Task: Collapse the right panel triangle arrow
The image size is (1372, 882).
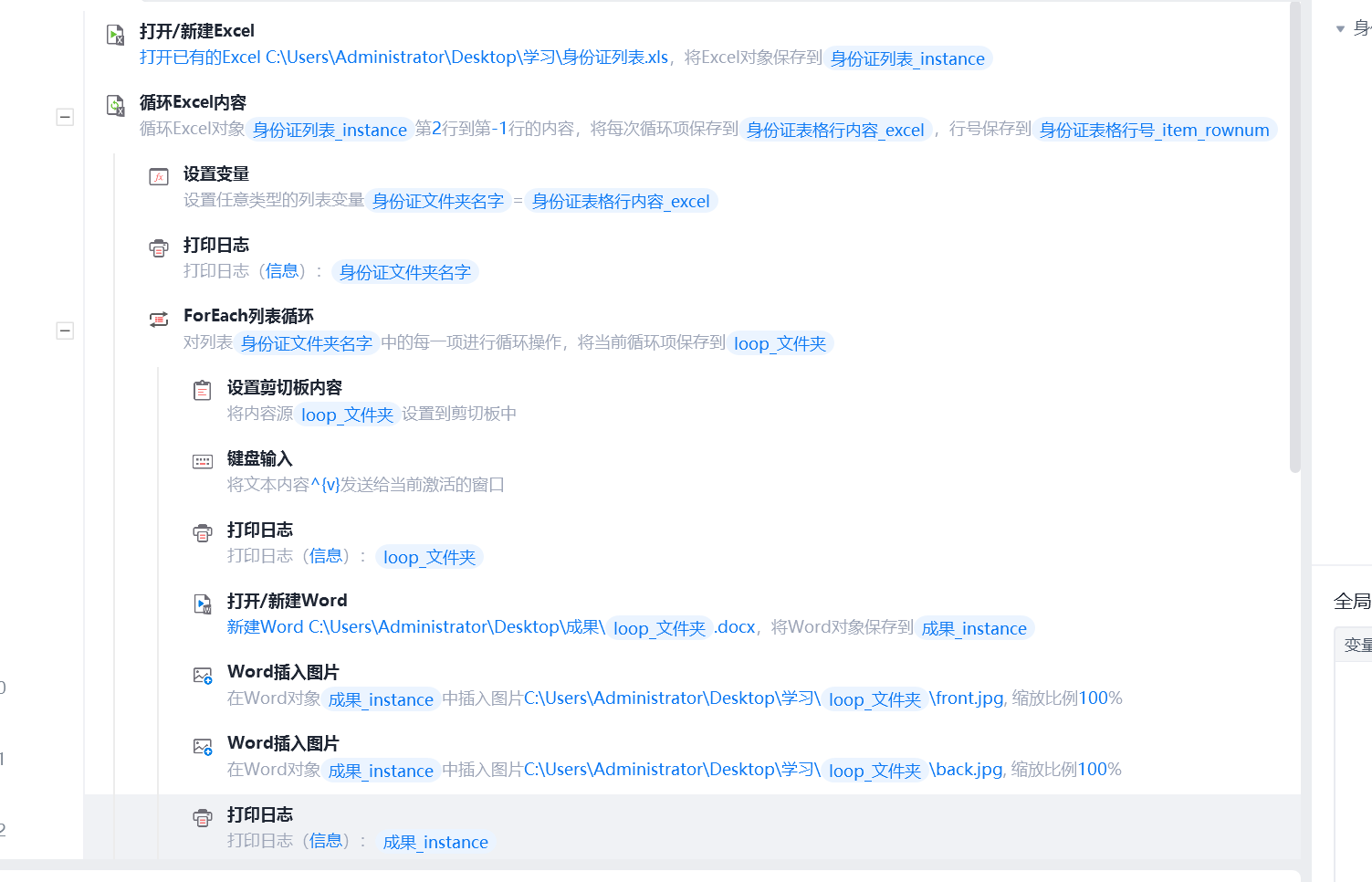Action: [1340, 29]
